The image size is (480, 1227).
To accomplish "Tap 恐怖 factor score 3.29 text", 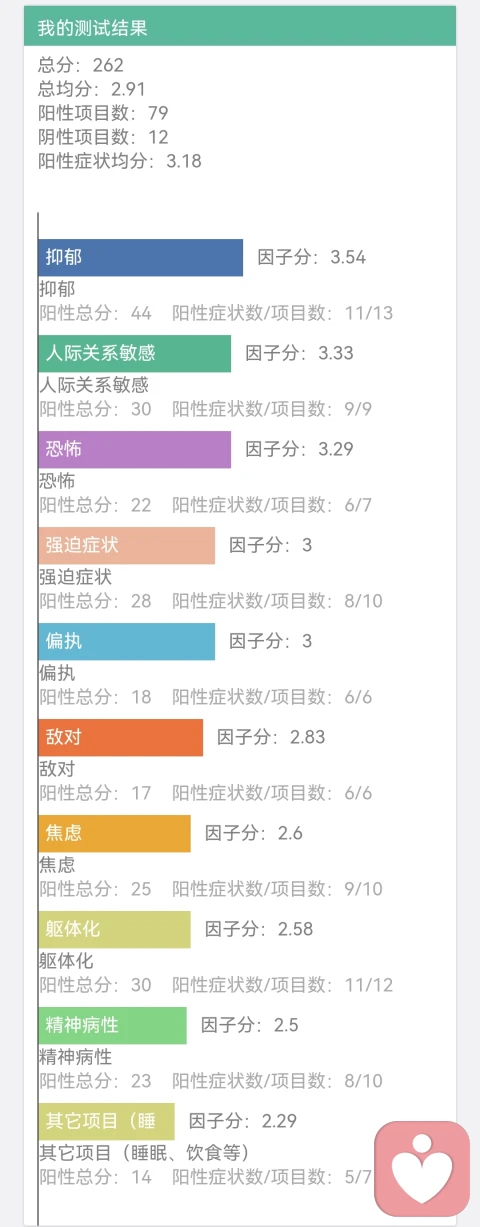I will pos(300,449).
